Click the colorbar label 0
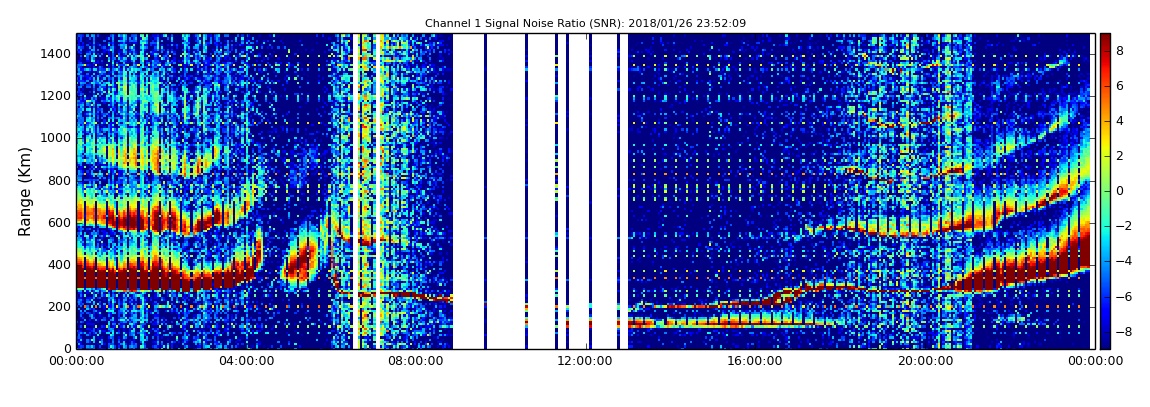 pos(1120,191)
